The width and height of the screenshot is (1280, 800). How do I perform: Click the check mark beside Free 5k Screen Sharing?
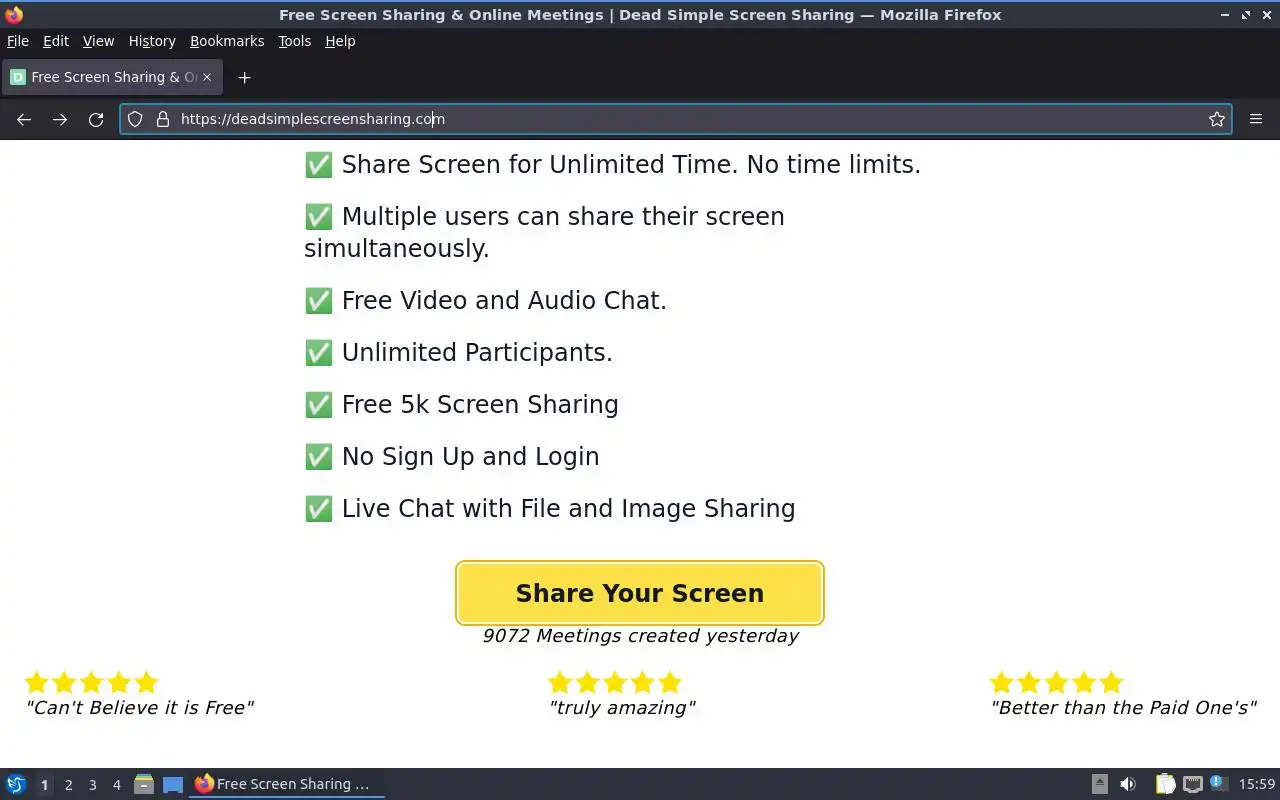click(318, 404)
